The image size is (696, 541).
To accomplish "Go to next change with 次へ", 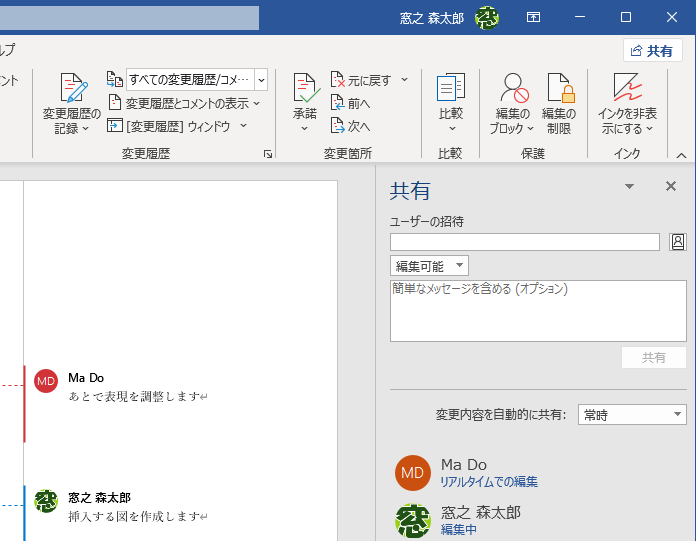I will [351, 126].
